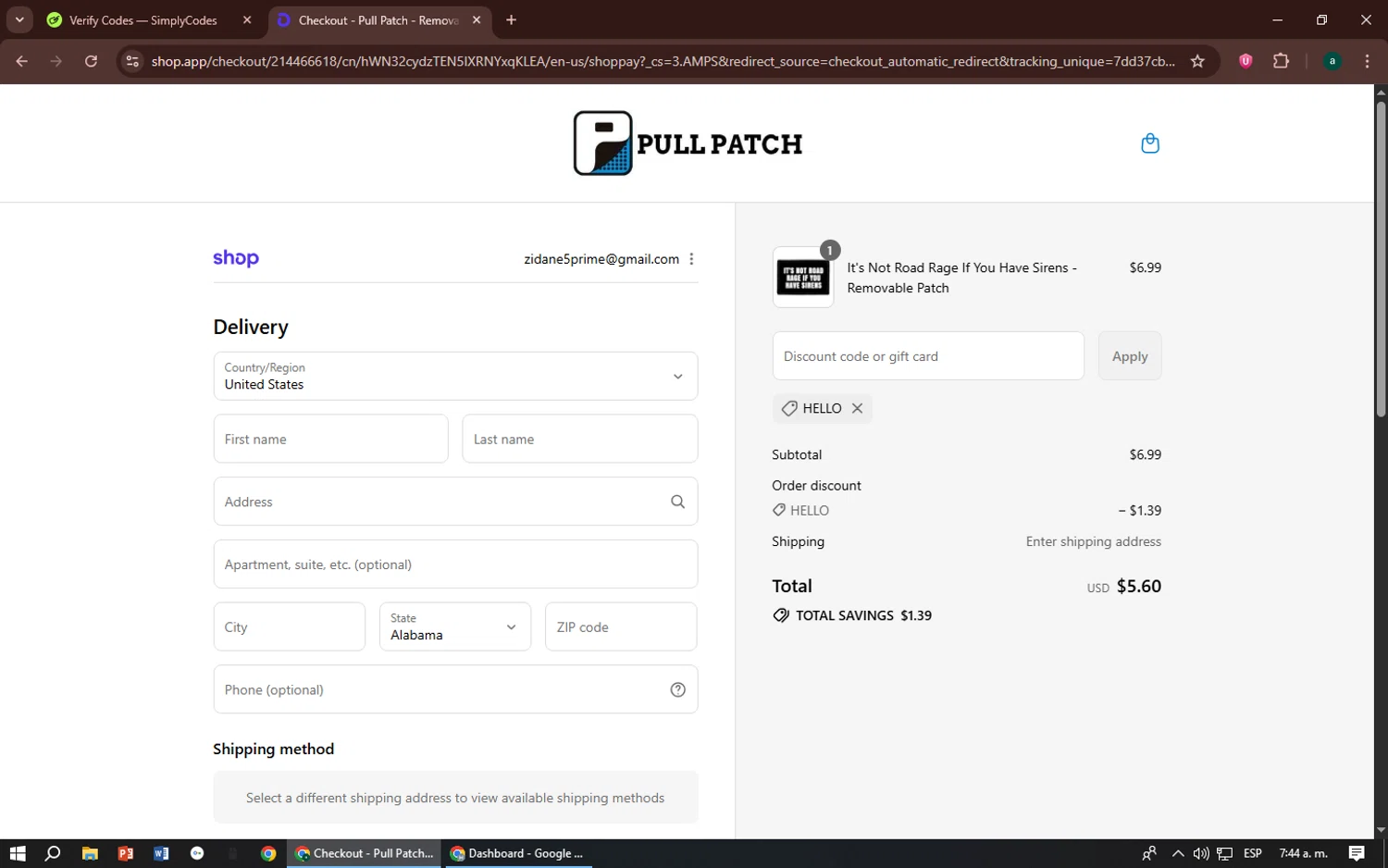Click the Shop pay logo

point(236,258)
